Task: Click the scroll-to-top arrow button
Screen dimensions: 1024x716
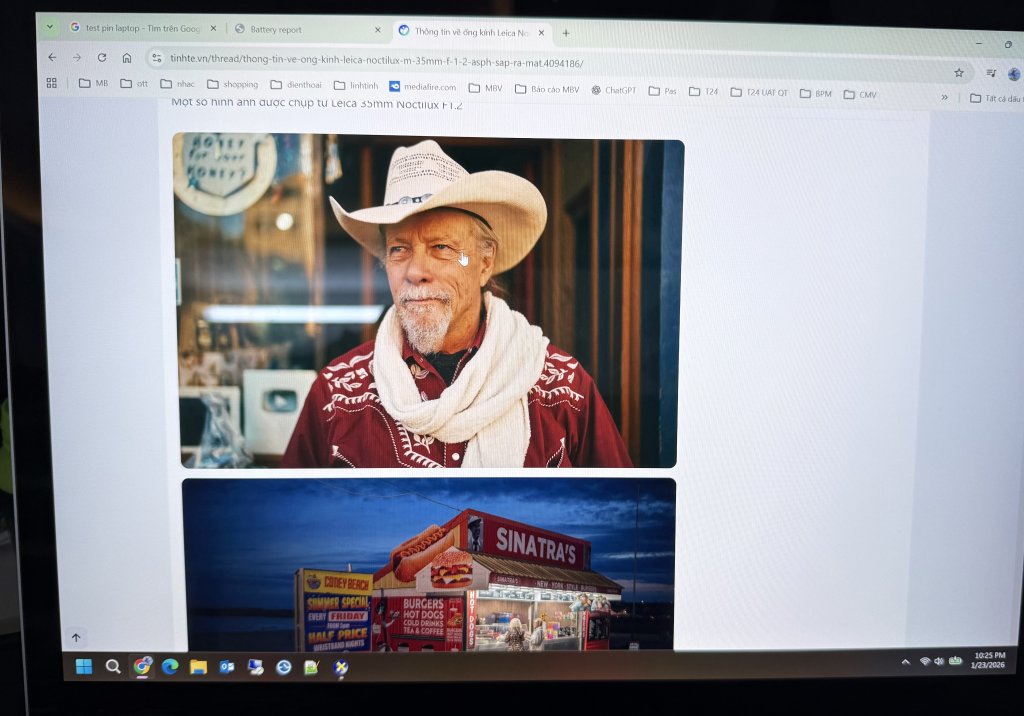Action: click(x=76, y=637)
